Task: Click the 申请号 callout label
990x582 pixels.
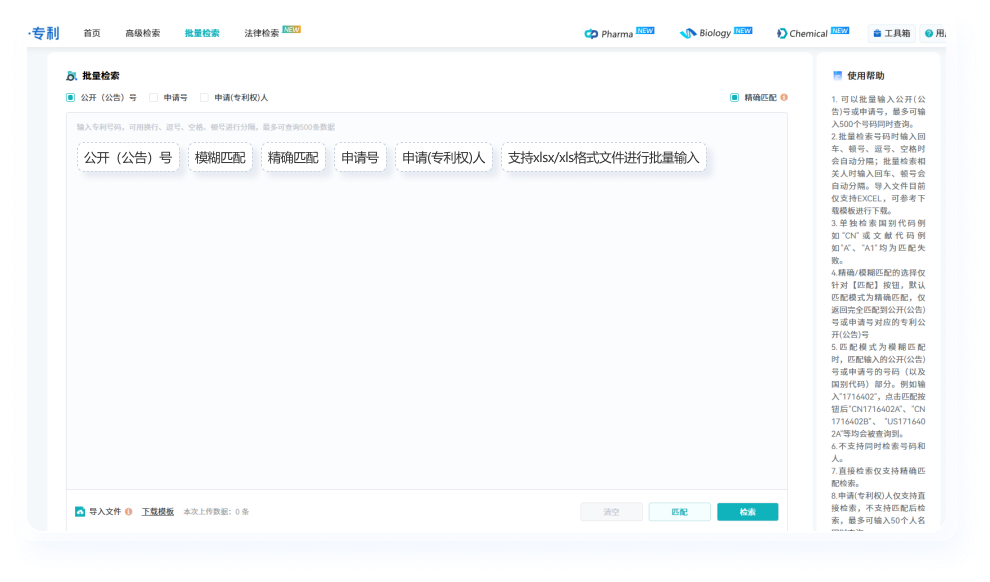Action: [x=360, y=157]
